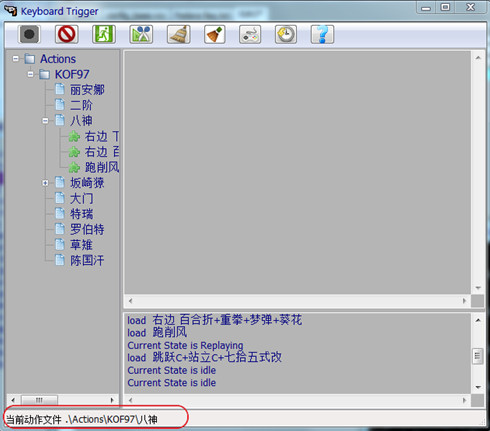The image size is (490, 431).
Task: Click the green running man exit icon
Action: (x=104, y=34)
